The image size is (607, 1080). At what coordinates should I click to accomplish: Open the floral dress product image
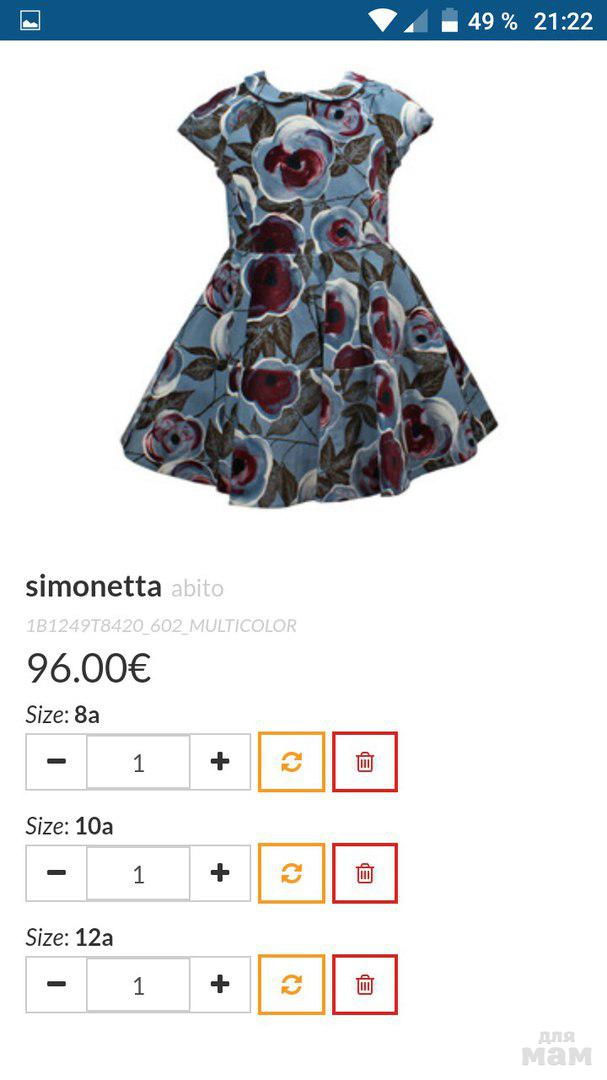[x=309, y=289]
